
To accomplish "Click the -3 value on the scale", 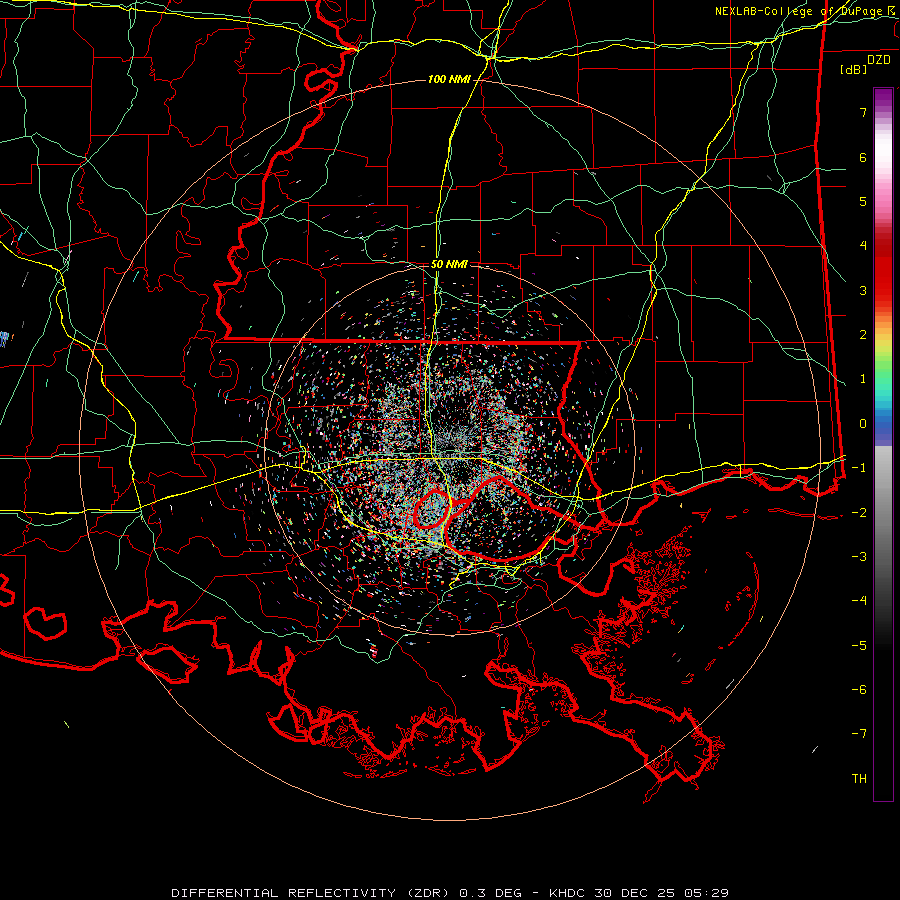I will (859, 556).
